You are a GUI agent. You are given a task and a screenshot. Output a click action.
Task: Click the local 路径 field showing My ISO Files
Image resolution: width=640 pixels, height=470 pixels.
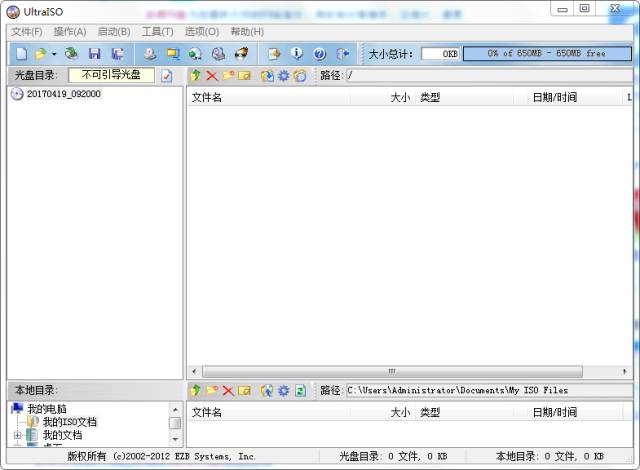point(489,390)
